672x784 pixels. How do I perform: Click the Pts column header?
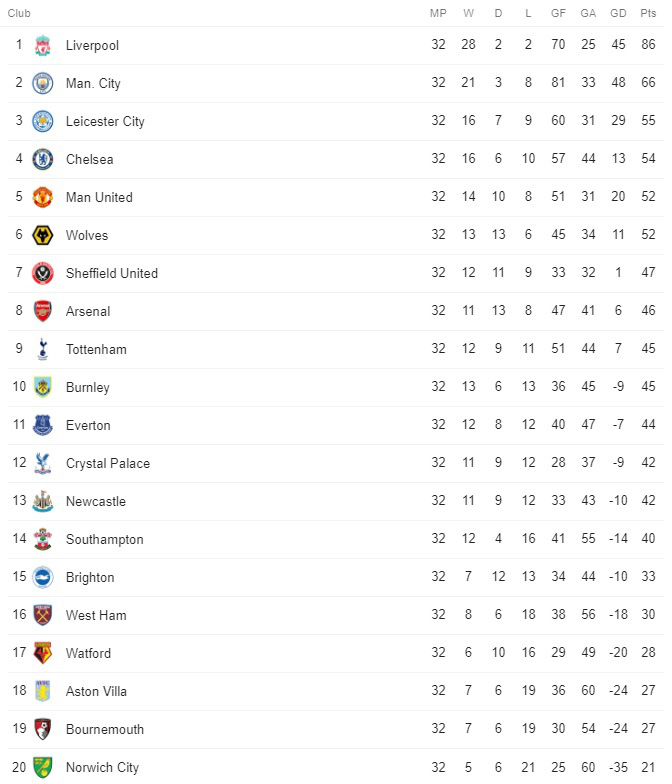click(x=648, y=14)
